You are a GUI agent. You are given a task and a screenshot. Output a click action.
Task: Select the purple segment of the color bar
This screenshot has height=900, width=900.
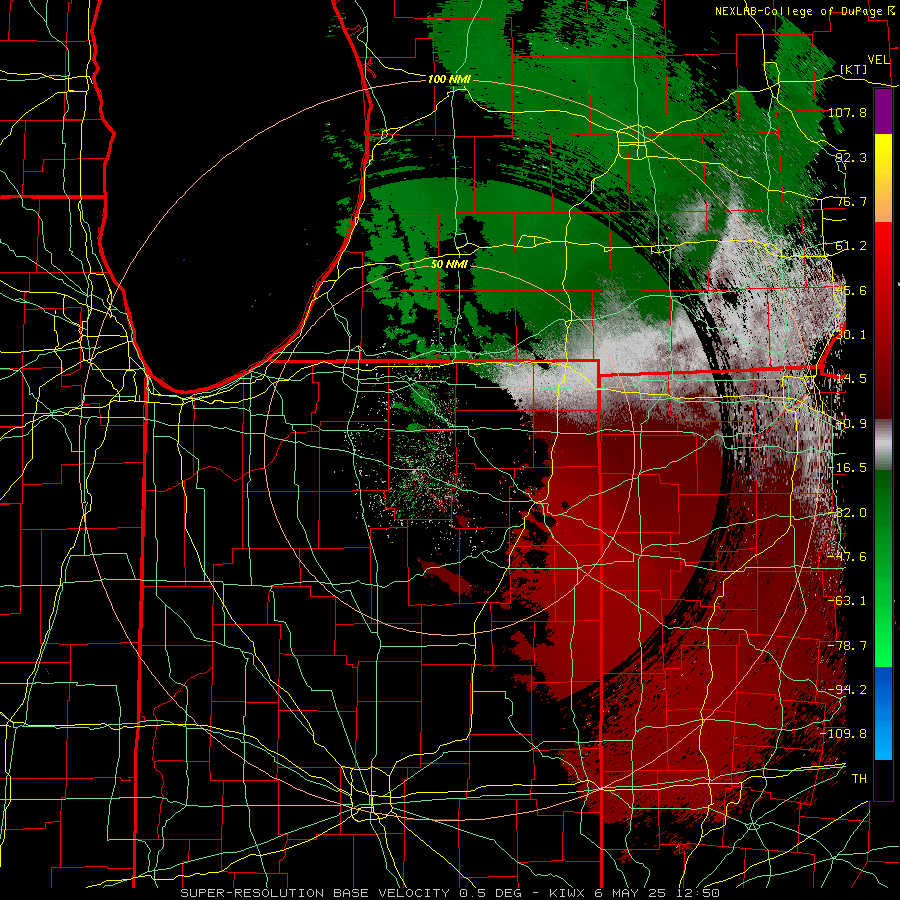pyautogui.click(x=883, y=111)
